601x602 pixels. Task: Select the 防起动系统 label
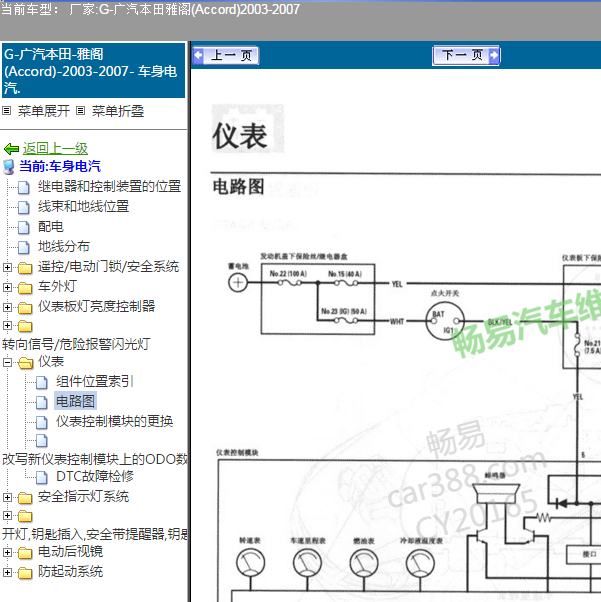coord(70,572)
